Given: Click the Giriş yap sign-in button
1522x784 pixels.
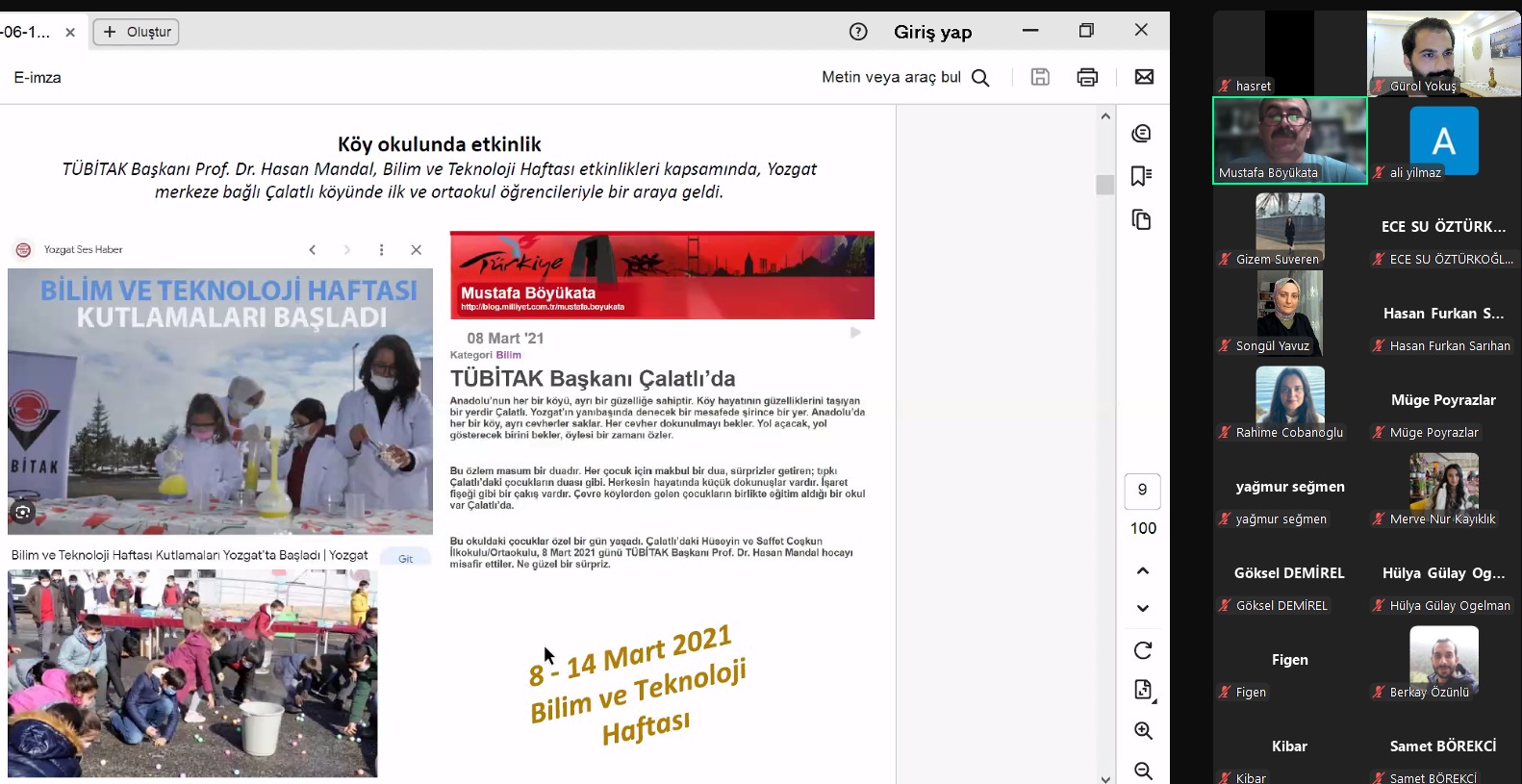Looking at the screenshot, I should pos(932,32).
